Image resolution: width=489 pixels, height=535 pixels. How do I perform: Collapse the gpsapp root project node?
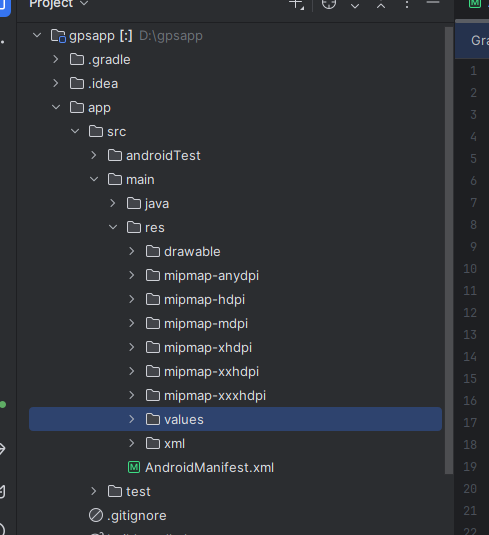click(x=37, y=35)
